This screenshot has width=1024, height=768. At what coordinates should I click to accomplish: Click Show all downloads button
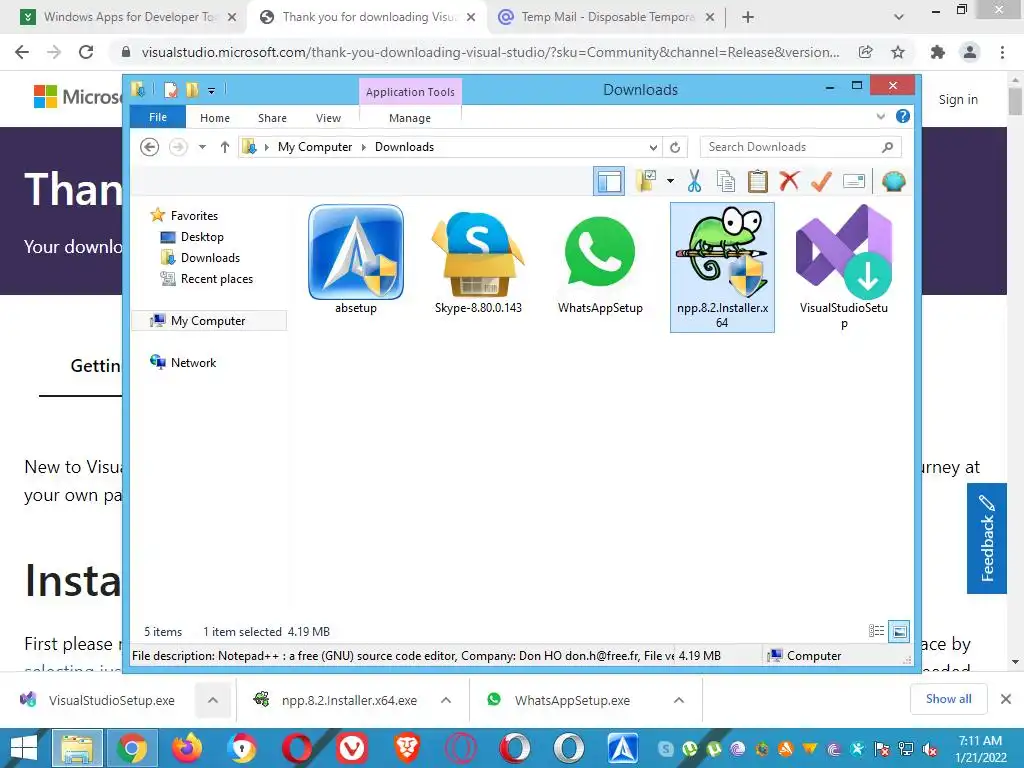click(x=948, y=699)
